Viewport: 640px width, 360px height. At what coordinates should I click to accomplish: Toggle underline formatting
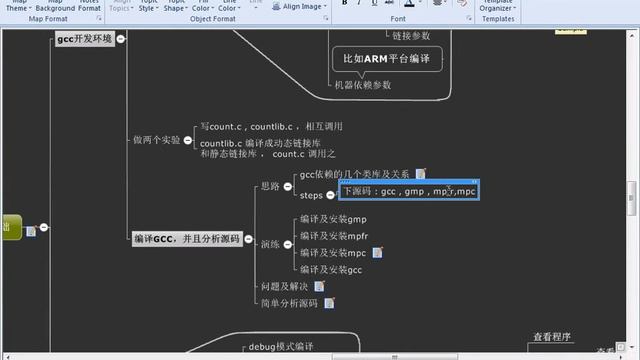374,3
